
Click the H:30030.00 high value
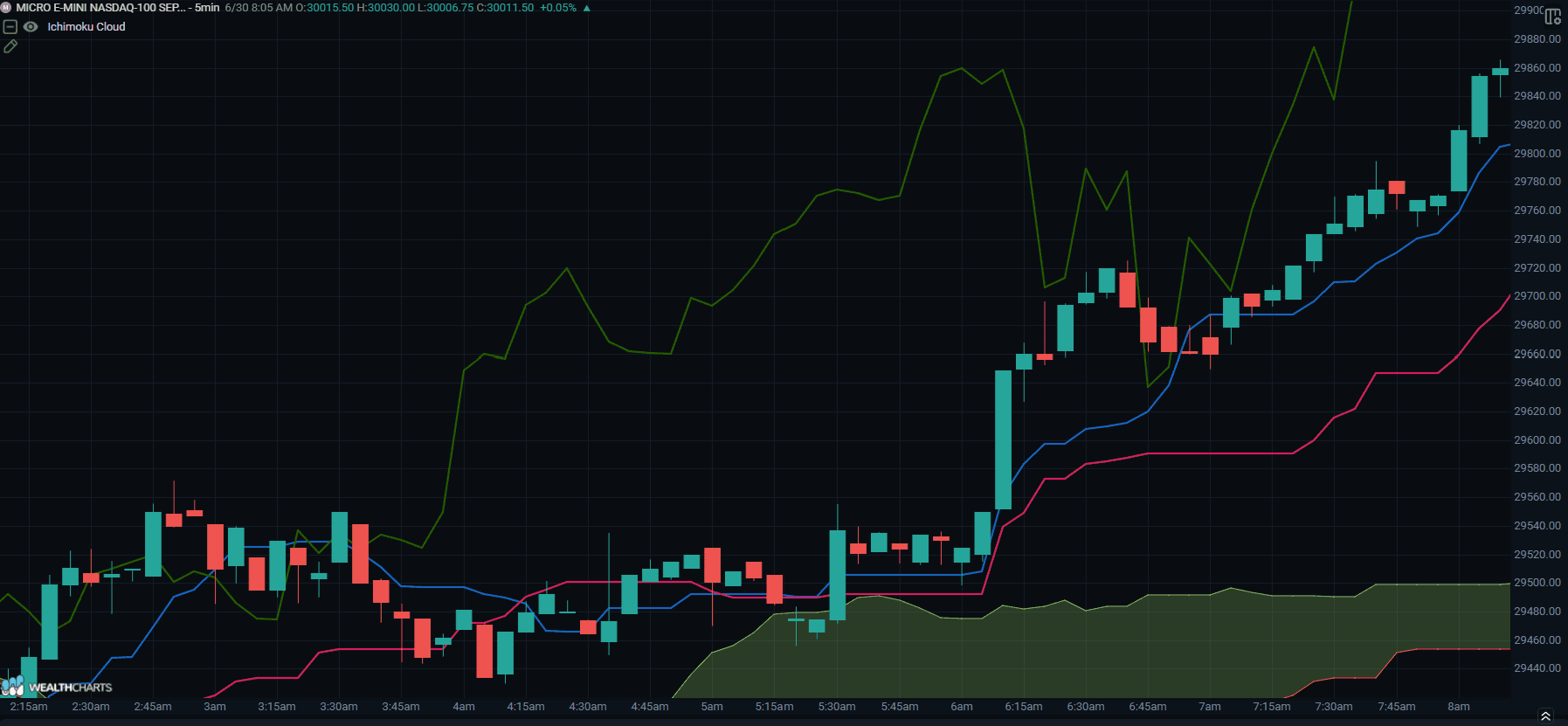pyautogui.click(x=385, y=8)
